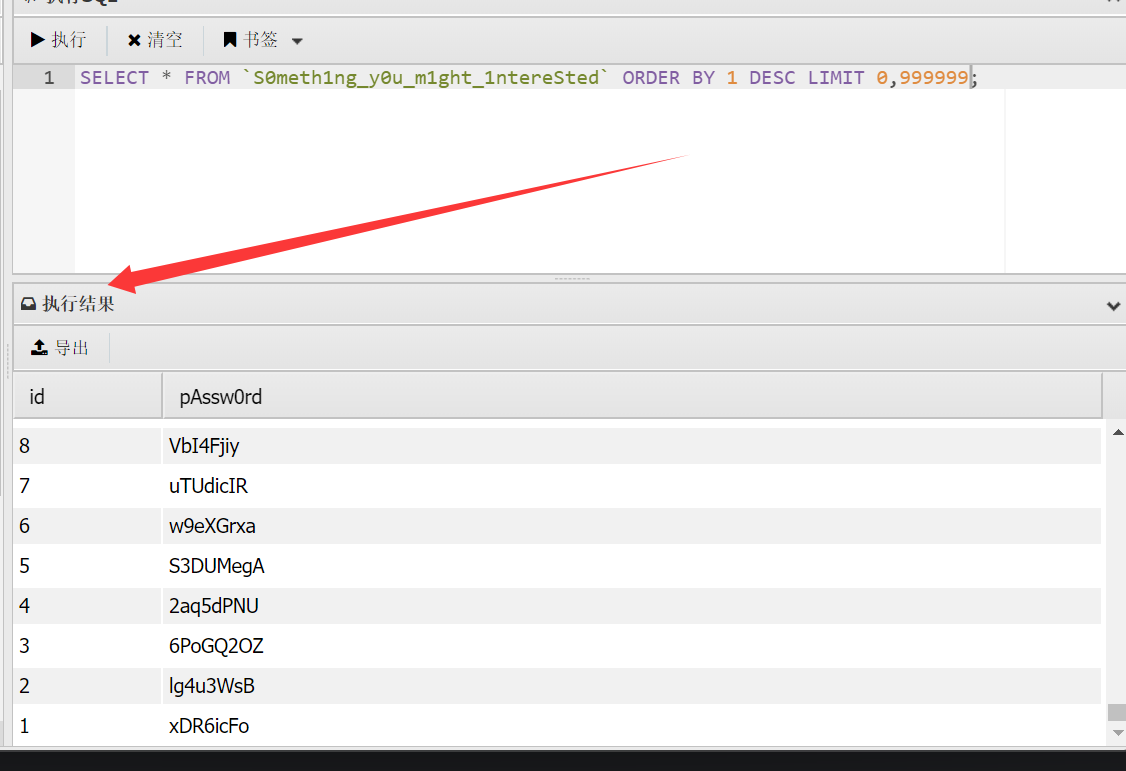Click the splitter handle between editor and results
This screenshot has height=771, width=1126.
click(571, 278)
